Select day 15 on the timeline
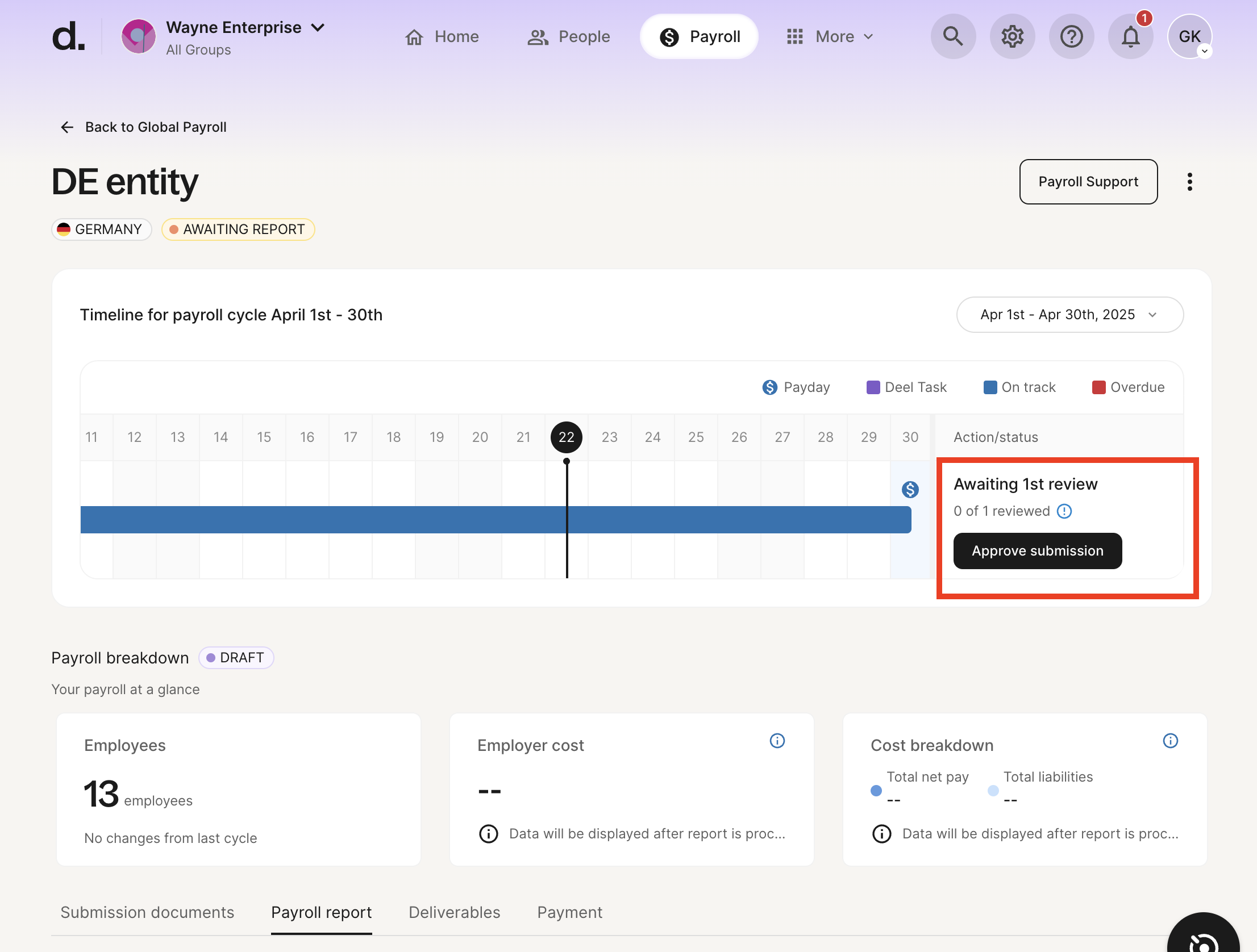This screenshot has width=1257, height=952. [x=264, y=437]
